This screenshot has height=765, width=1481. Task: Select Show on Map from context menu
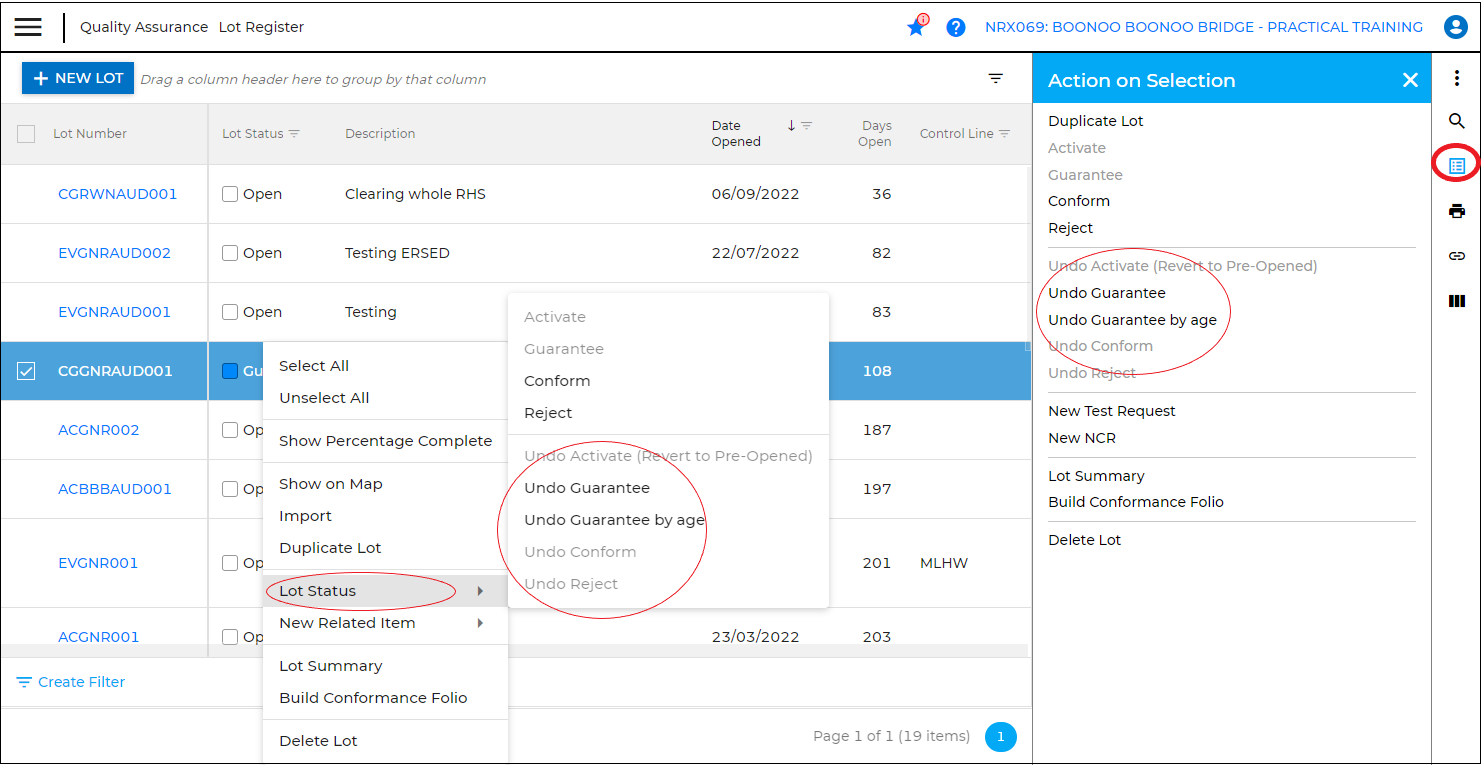point(331,484)
